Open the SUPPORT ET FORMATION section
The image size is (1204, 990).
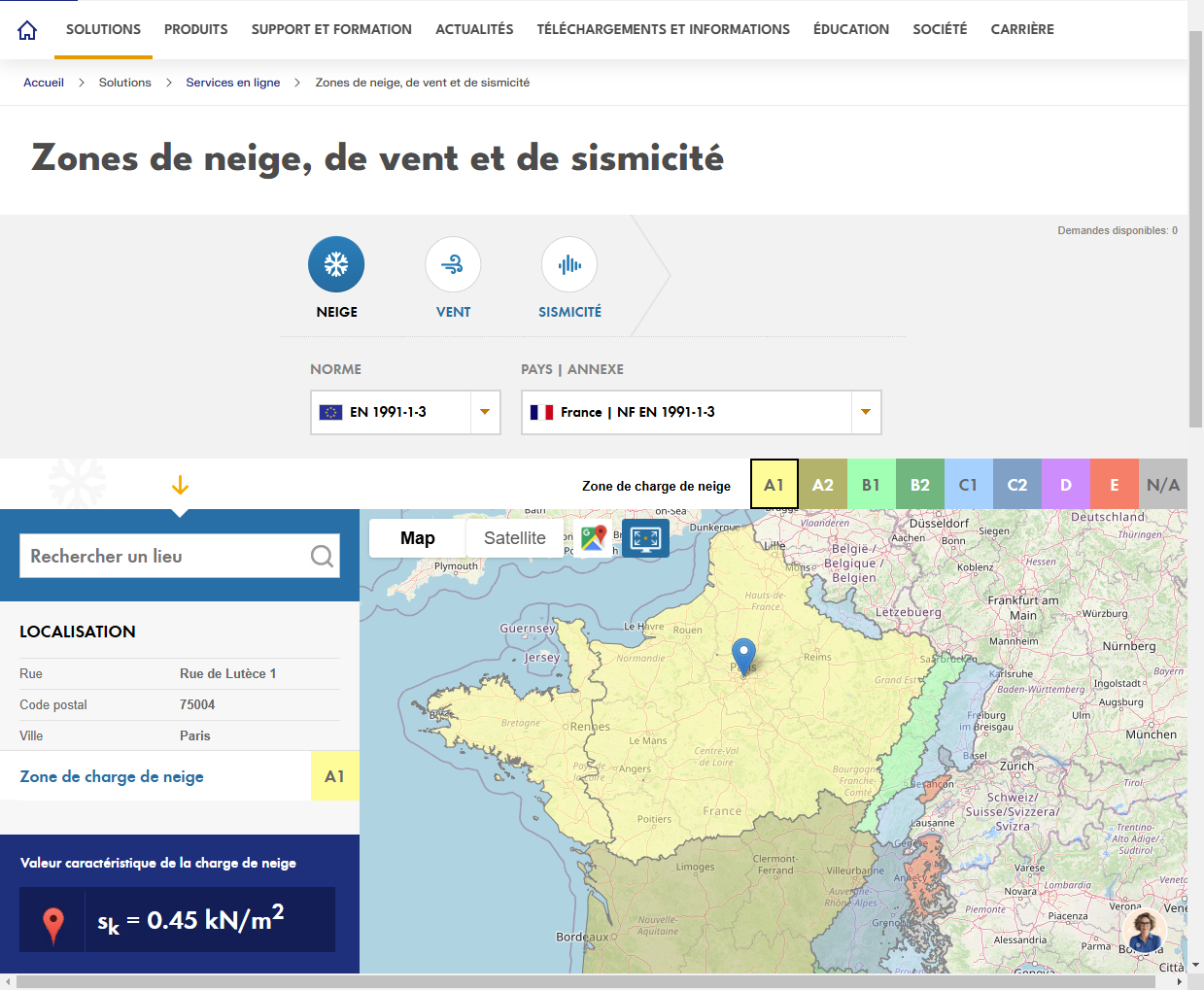(331, 29)
